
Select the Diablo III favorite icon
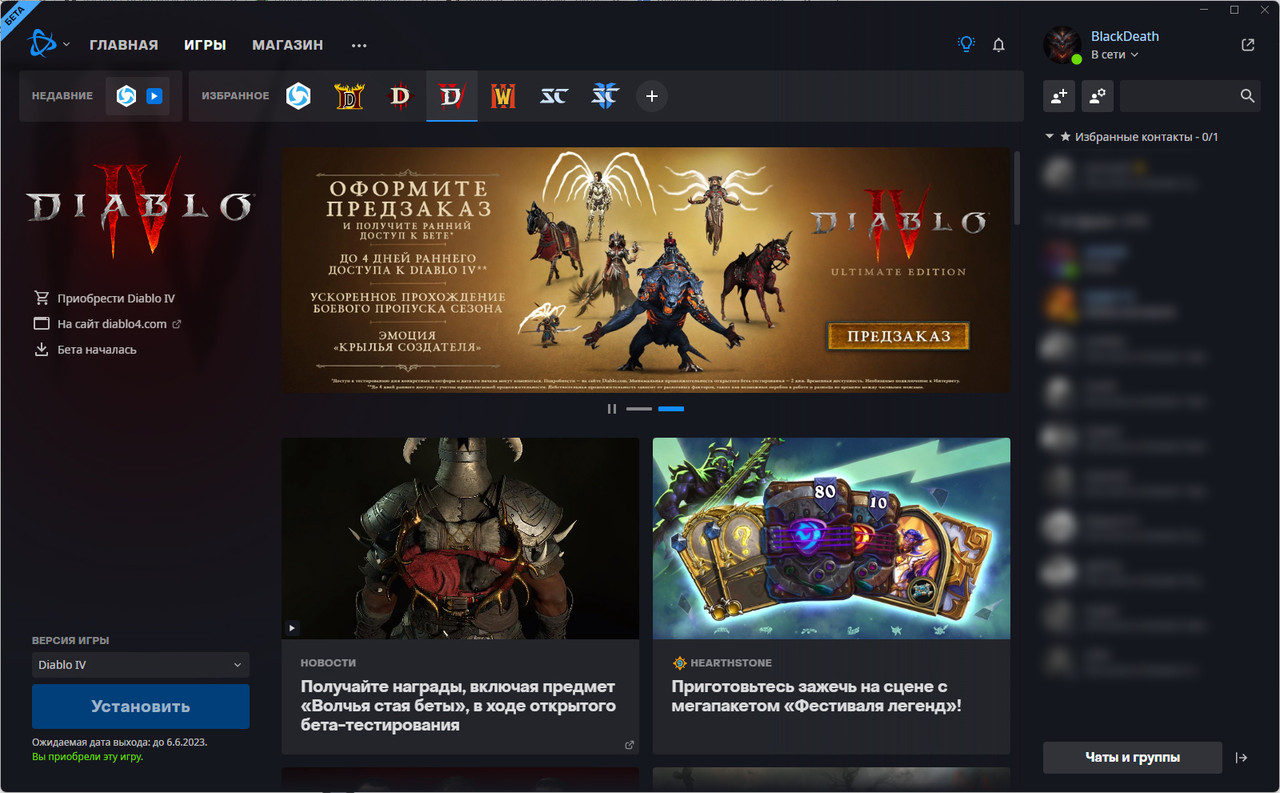coord(400,96)
